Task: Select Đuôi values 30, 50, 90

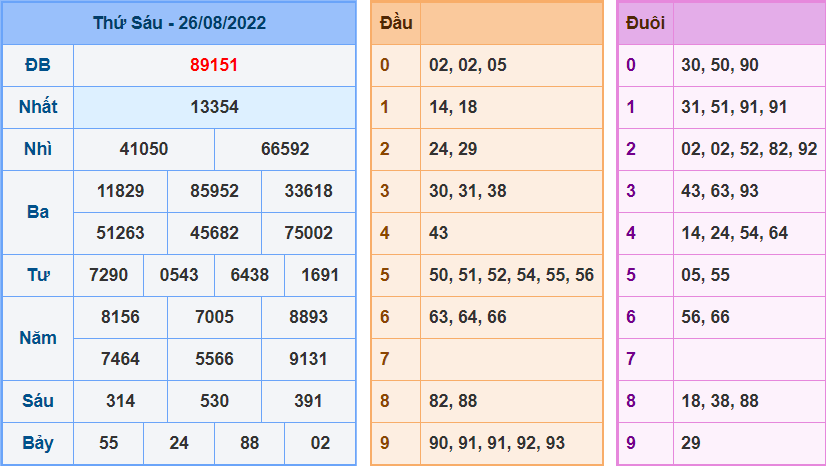Action: (x=720, y=65)
